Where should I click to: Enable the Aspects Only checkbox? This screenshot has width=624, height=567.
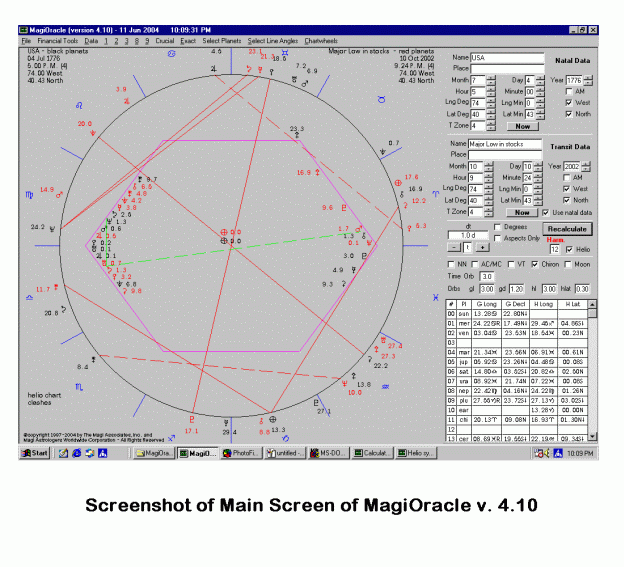click(497, 238)
